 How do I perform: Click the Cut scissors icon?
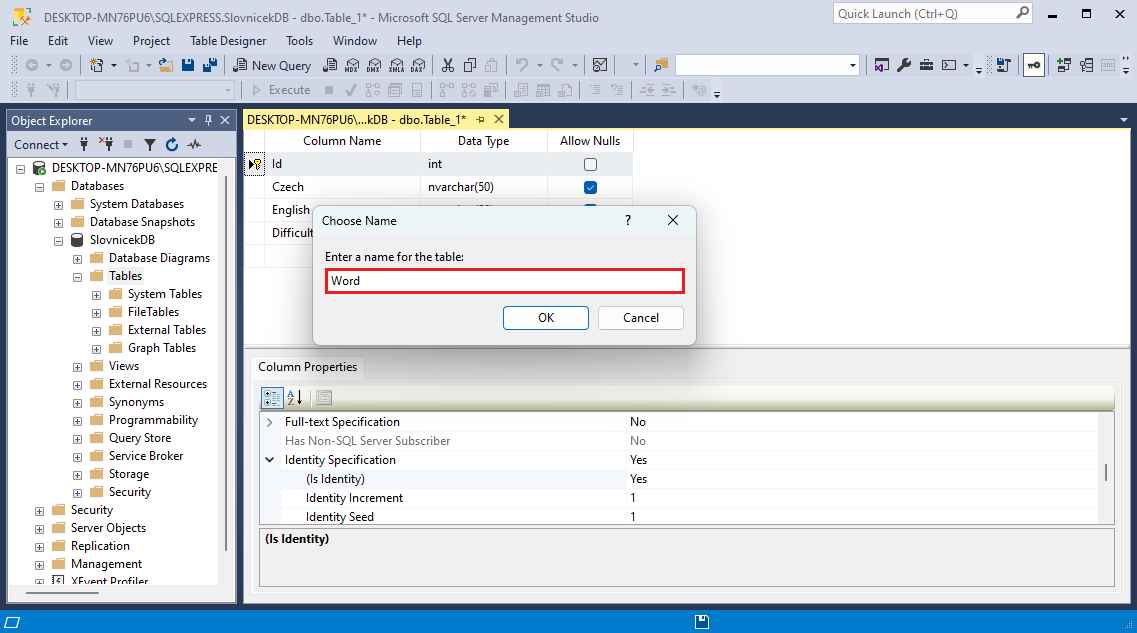pos(447,65)
